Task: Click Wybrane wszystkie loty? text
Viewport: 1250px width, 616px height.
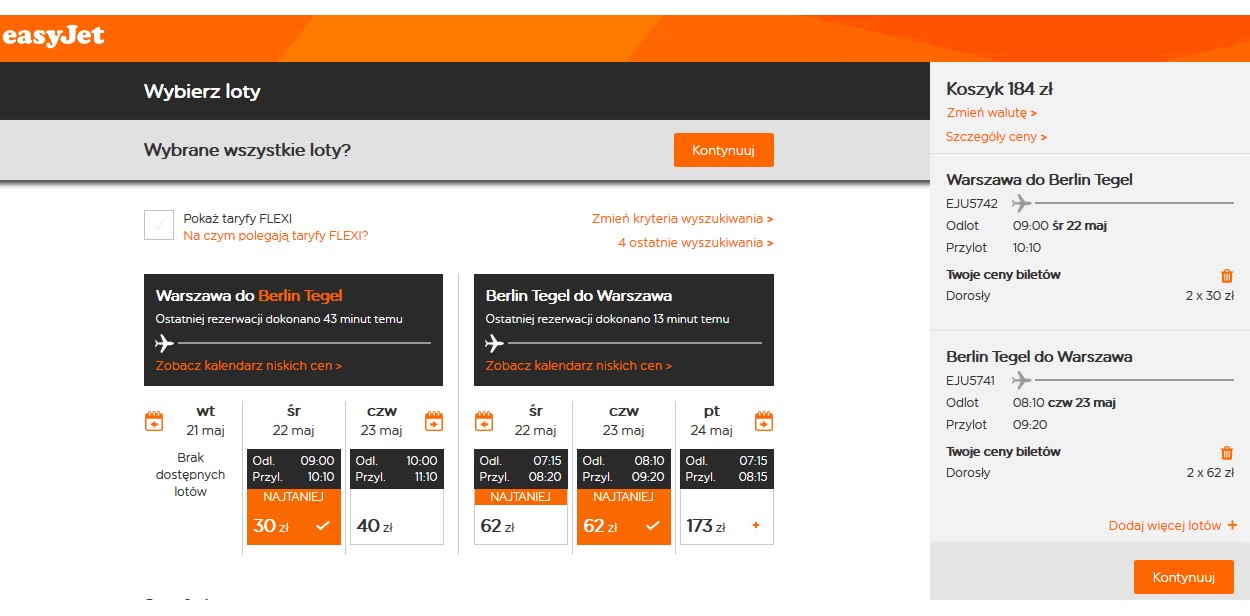Action: pyautogui.click(x=247, y=150)
